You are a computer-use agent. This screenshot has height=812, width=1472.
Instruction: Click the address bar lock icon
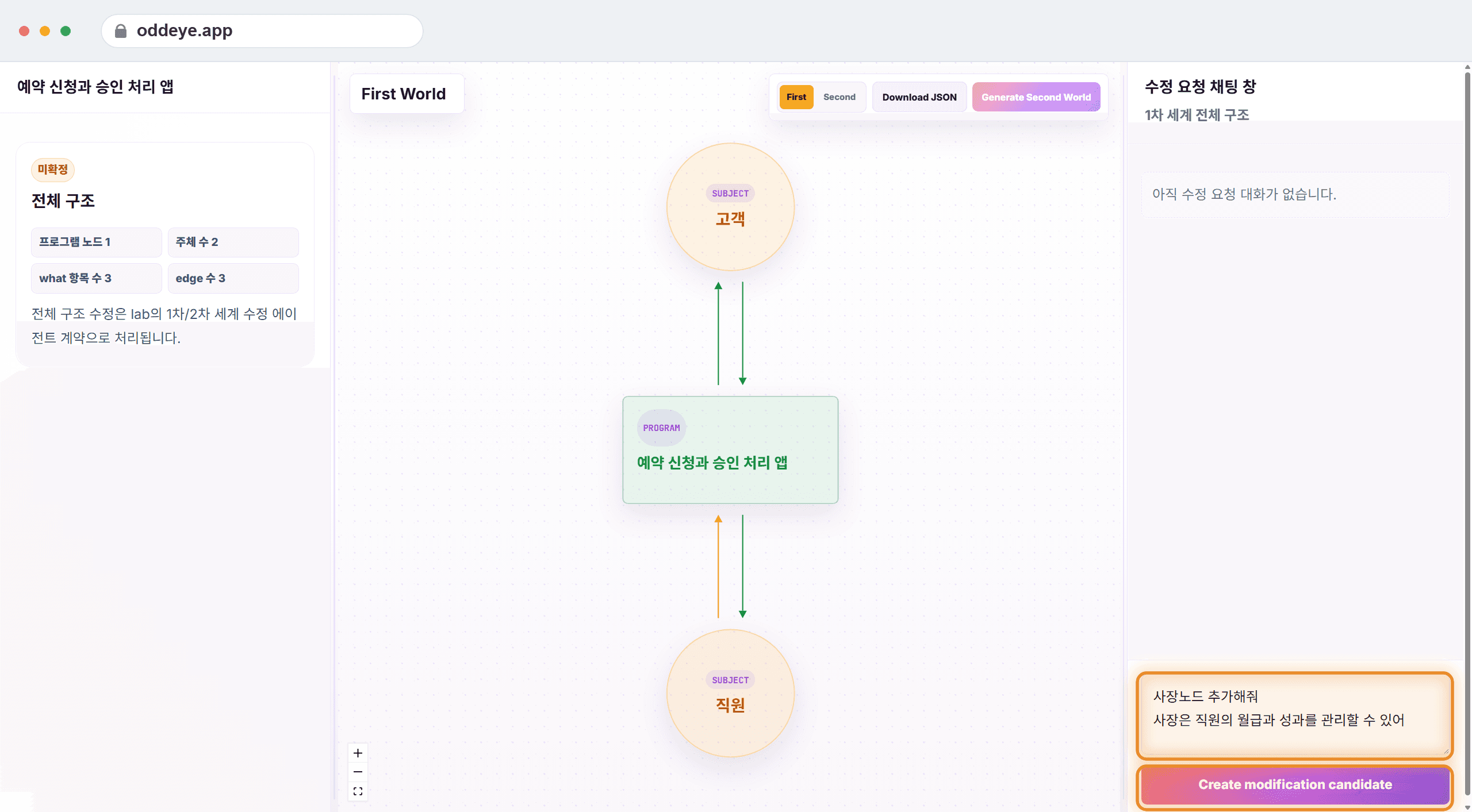click(121, 30)
